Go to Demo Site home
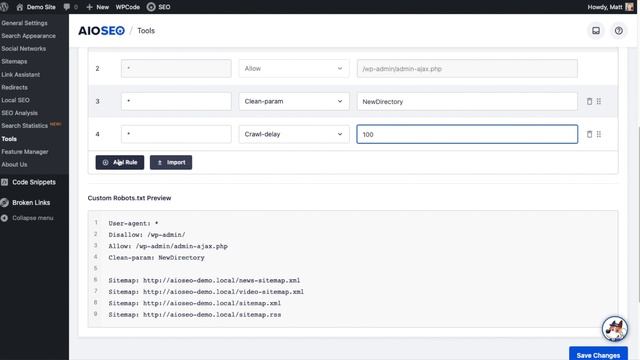This screenshot has height=360, width=640. (x=36, y=7)
